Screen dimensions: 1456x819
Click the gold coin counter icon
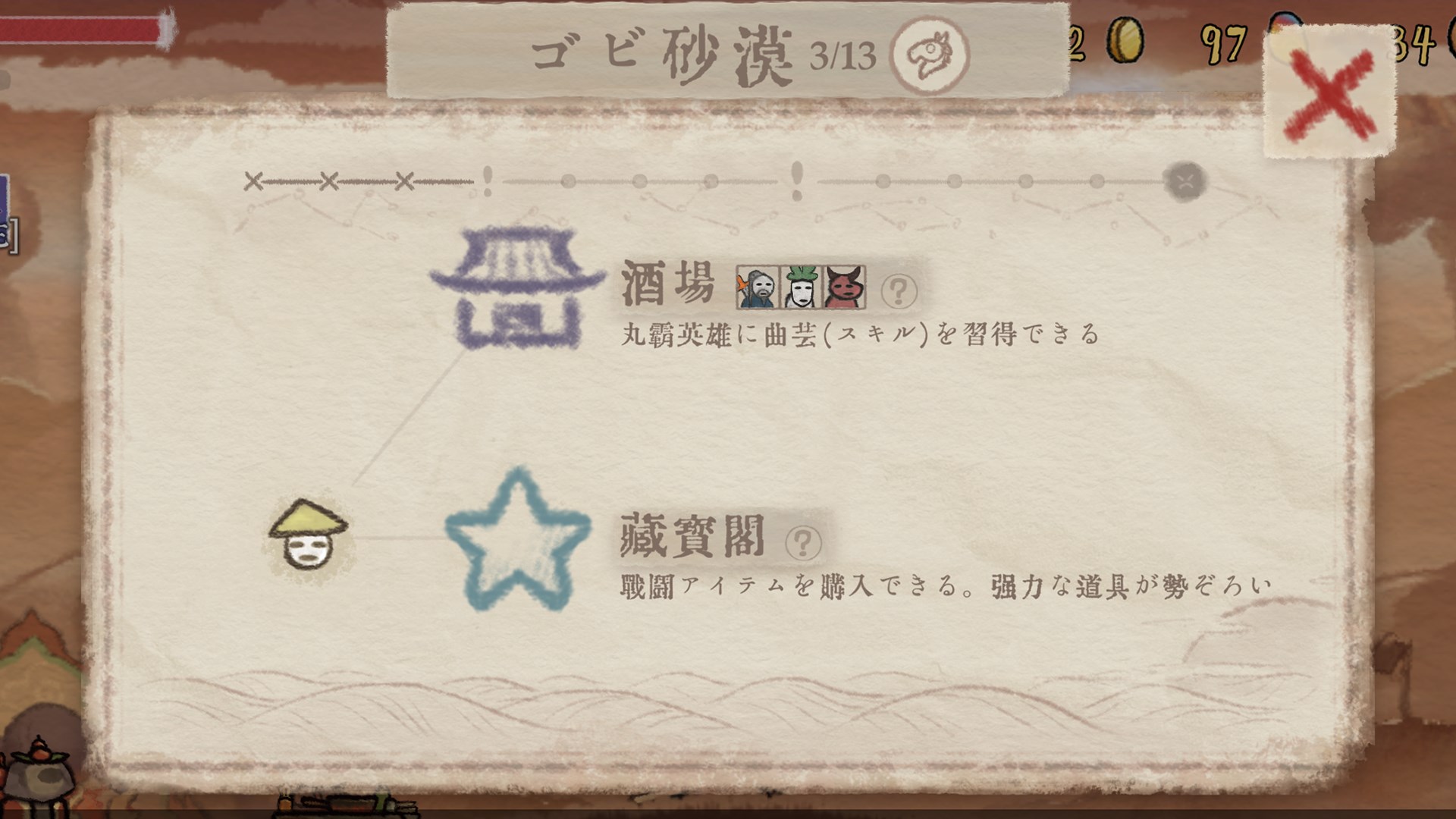[x=1125, y=40]
